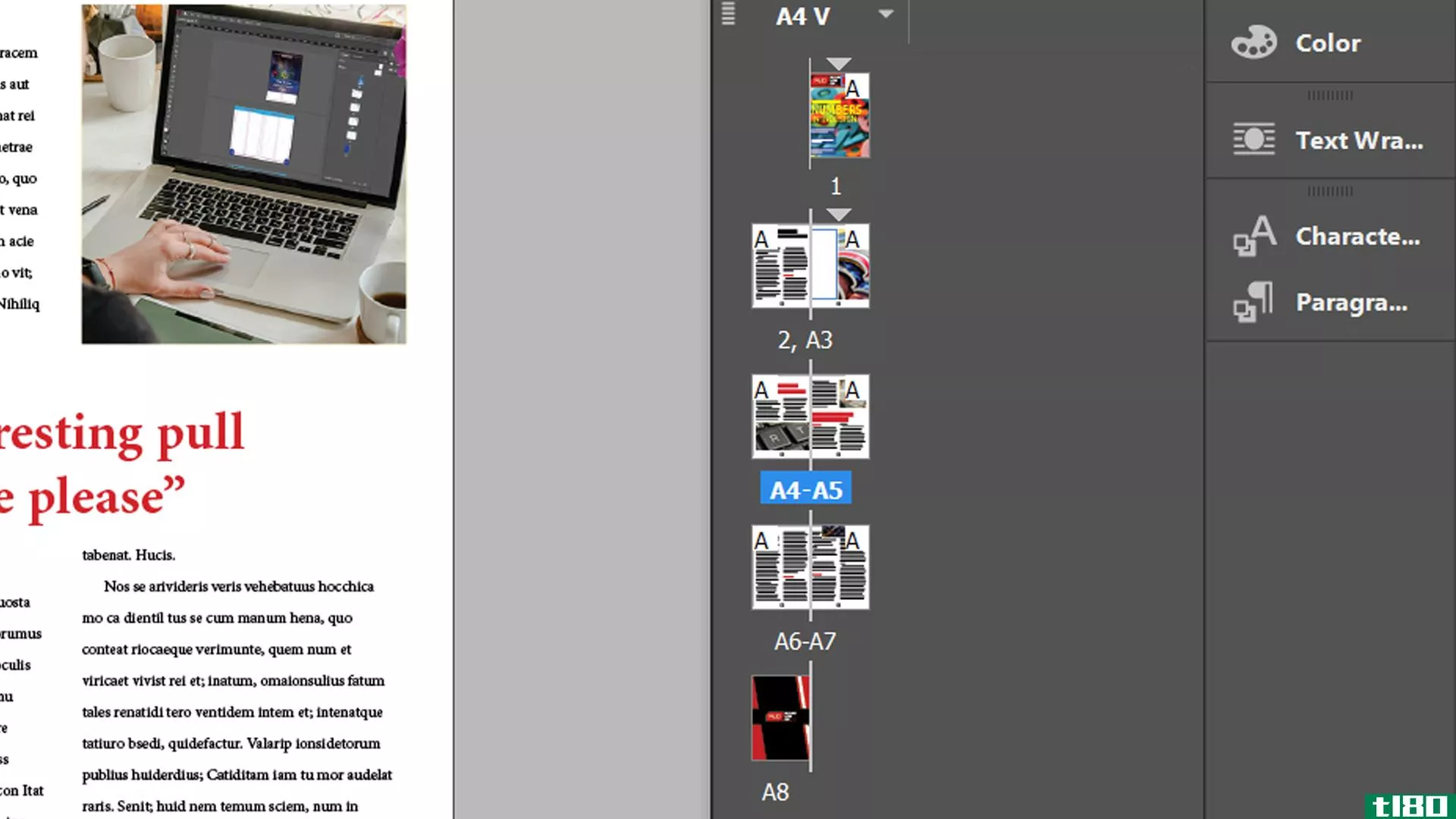1456x819 pixels.
Task: Click the Color panel icon
Action: tap(1255, 42)
